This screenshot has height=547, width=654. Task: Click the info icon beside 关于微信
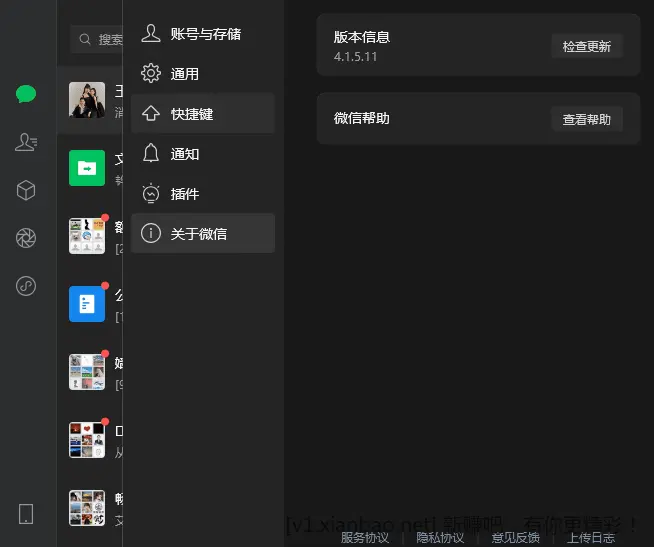(x=151, y=233)
